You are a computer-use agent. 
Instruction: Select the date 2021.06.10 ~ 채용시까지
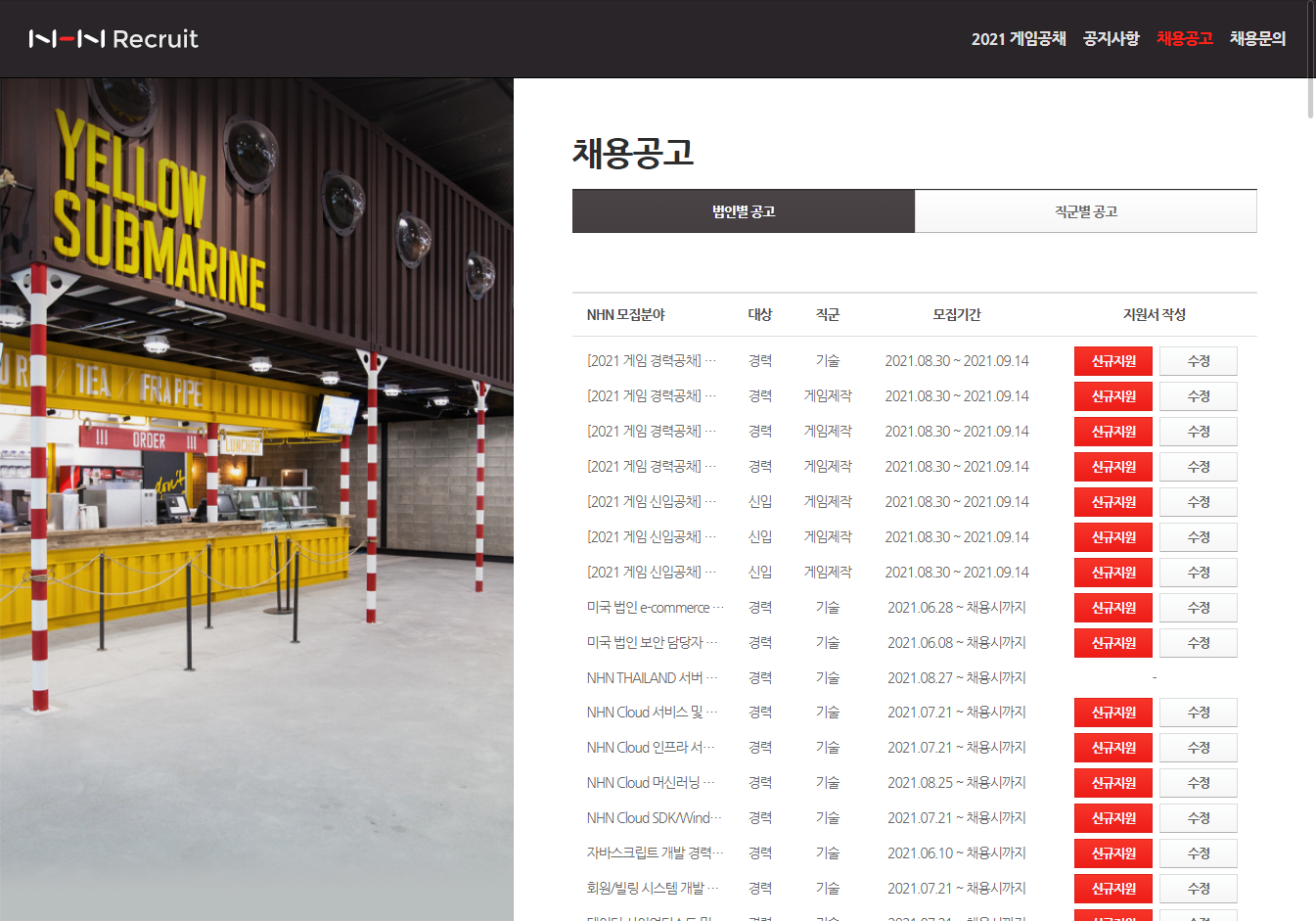tap(957, 853)
